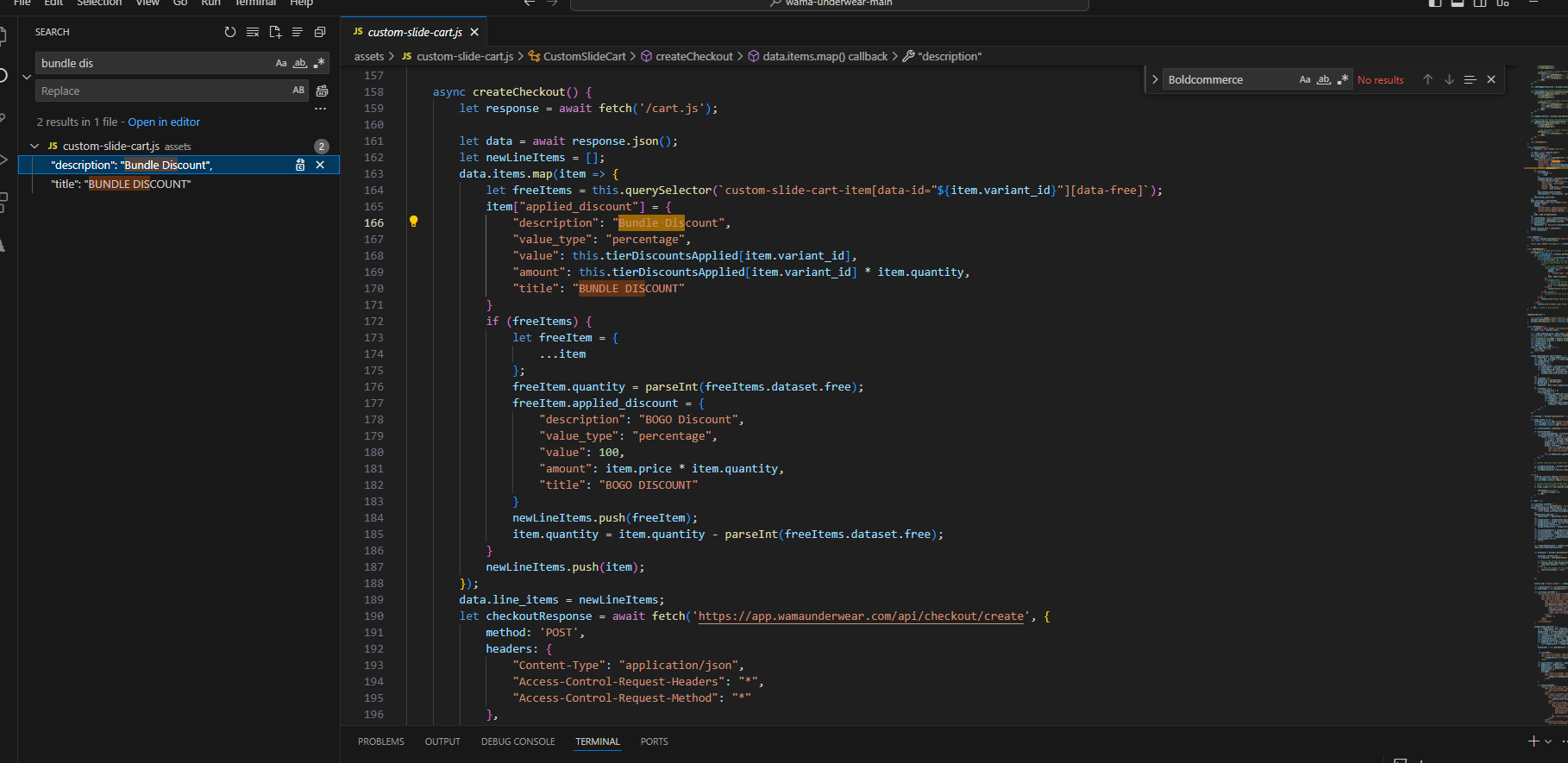
Task: Switch to the PROBLEMS panel tab
Action: click(x=381, y=741)
